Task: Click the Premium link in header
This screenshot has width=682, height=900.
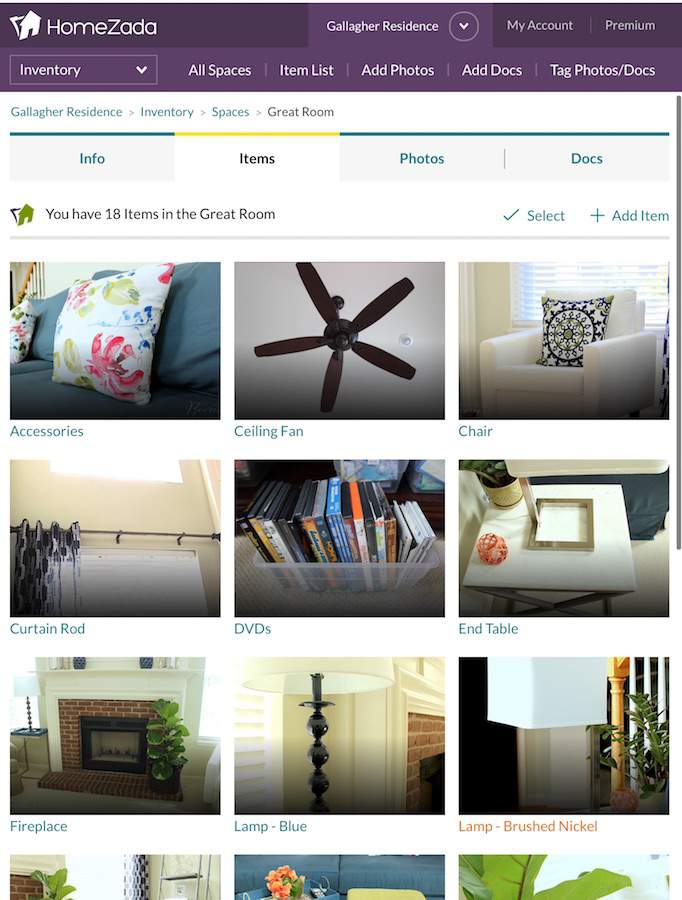Action: pyautogui.click(x=630, y=25)
